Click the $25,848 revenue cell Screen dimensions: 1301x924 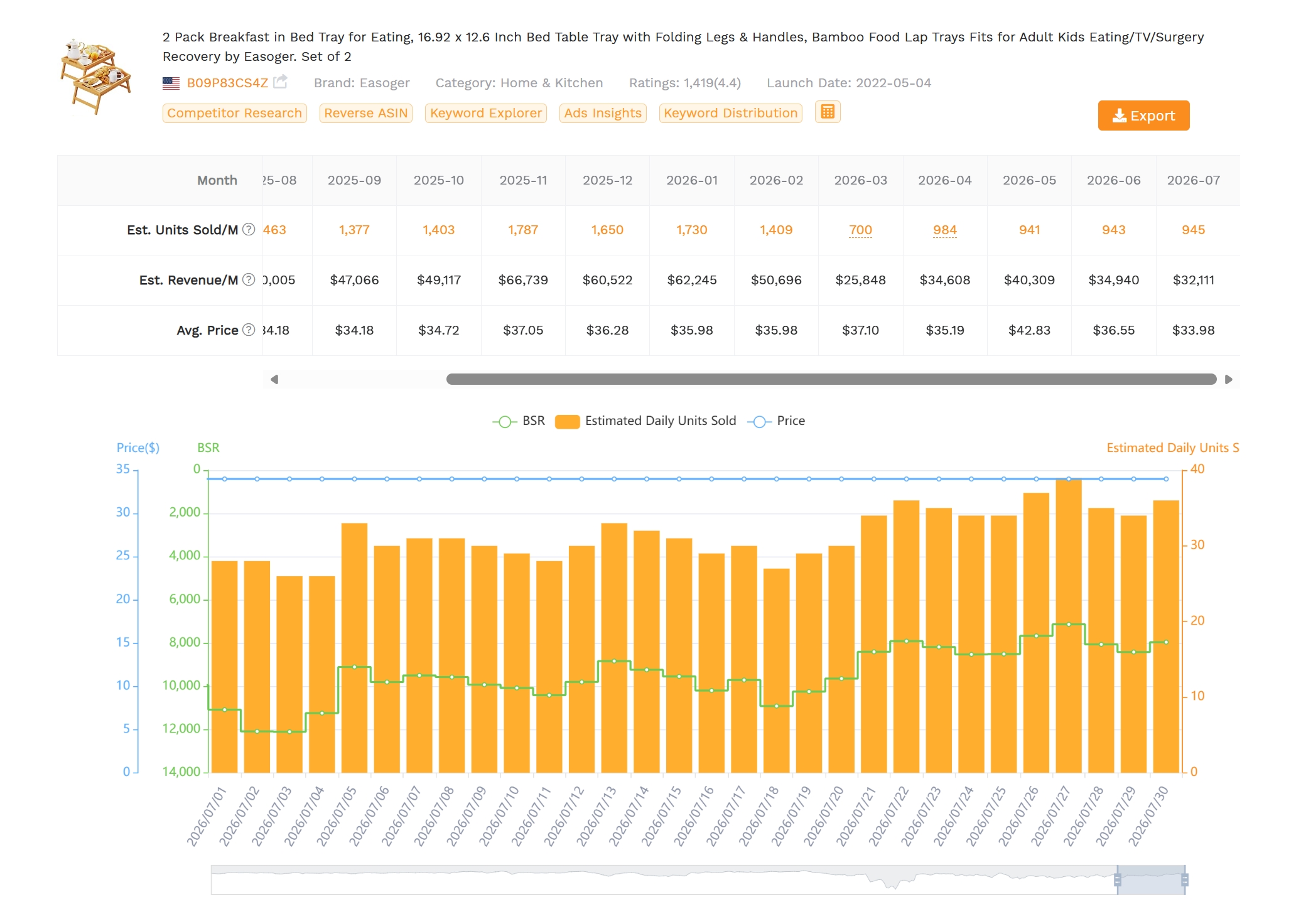click(x=860, y=280)
